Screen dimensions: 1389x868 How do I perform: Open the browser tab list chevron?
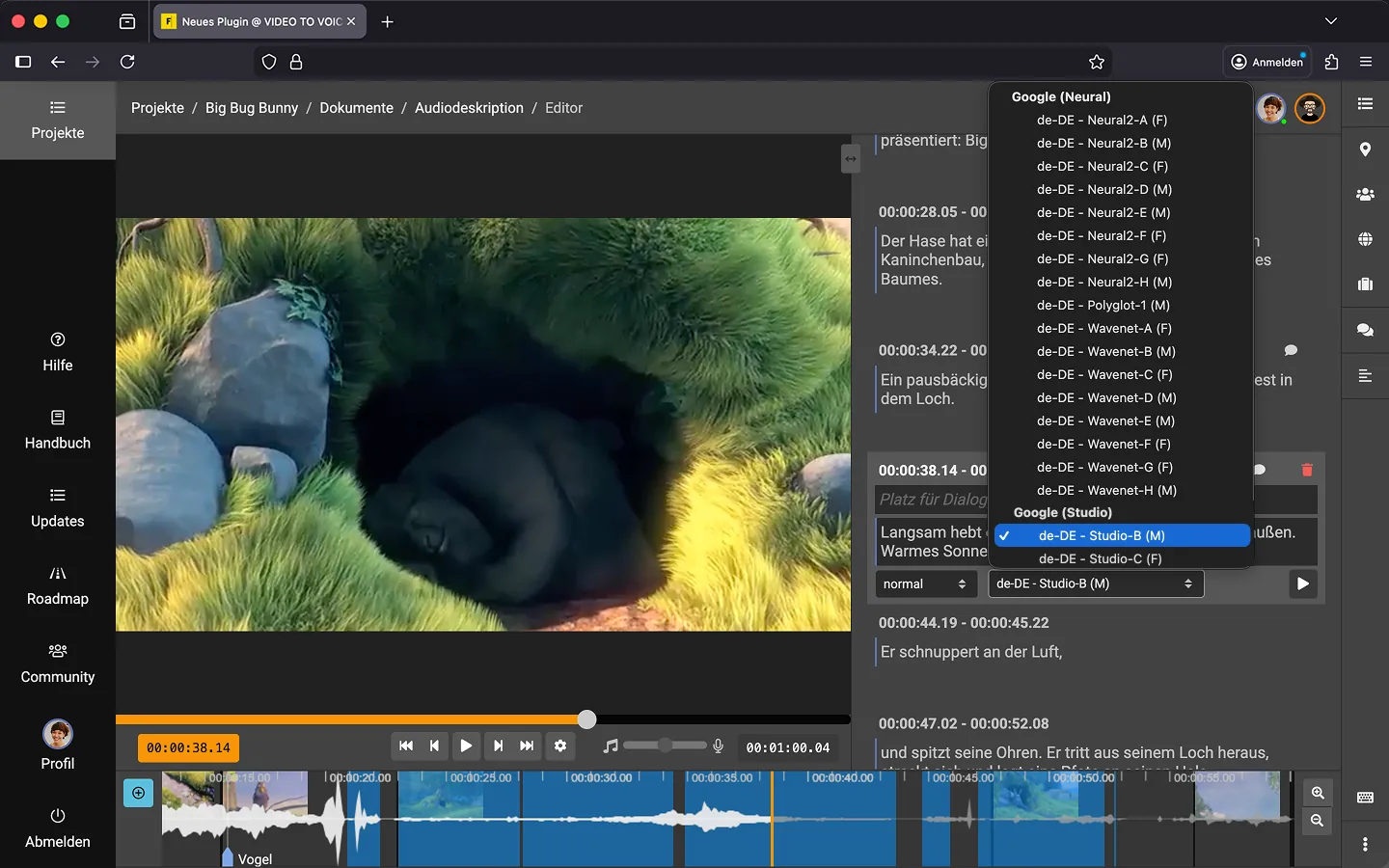coord(1331,21)
